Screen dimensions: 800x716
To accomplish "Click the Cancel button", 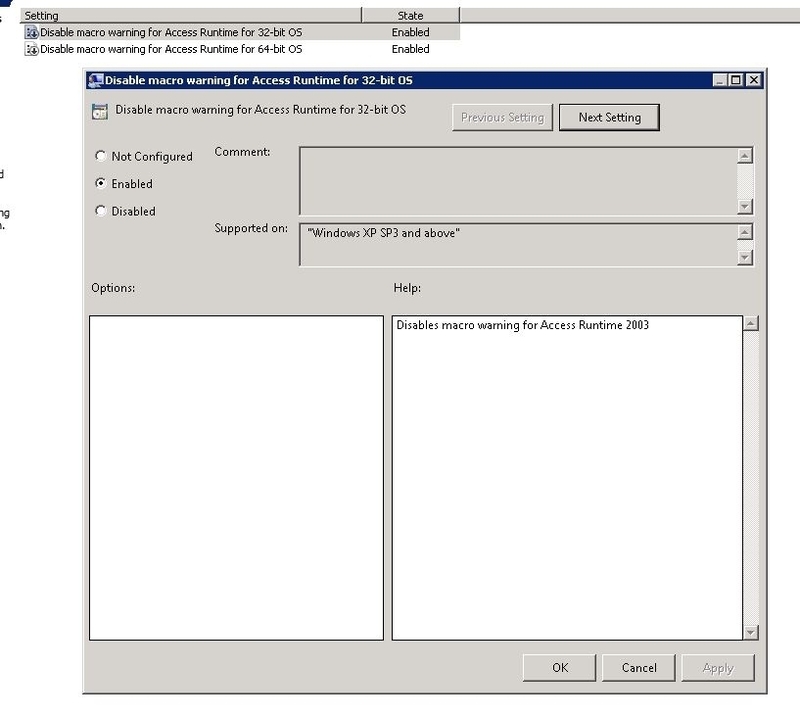I will pos(638,668).
